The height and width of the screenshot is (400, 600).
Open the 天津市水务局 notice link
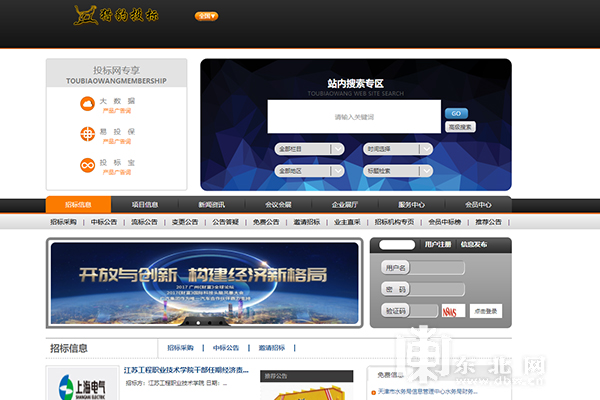coord(427,391)
